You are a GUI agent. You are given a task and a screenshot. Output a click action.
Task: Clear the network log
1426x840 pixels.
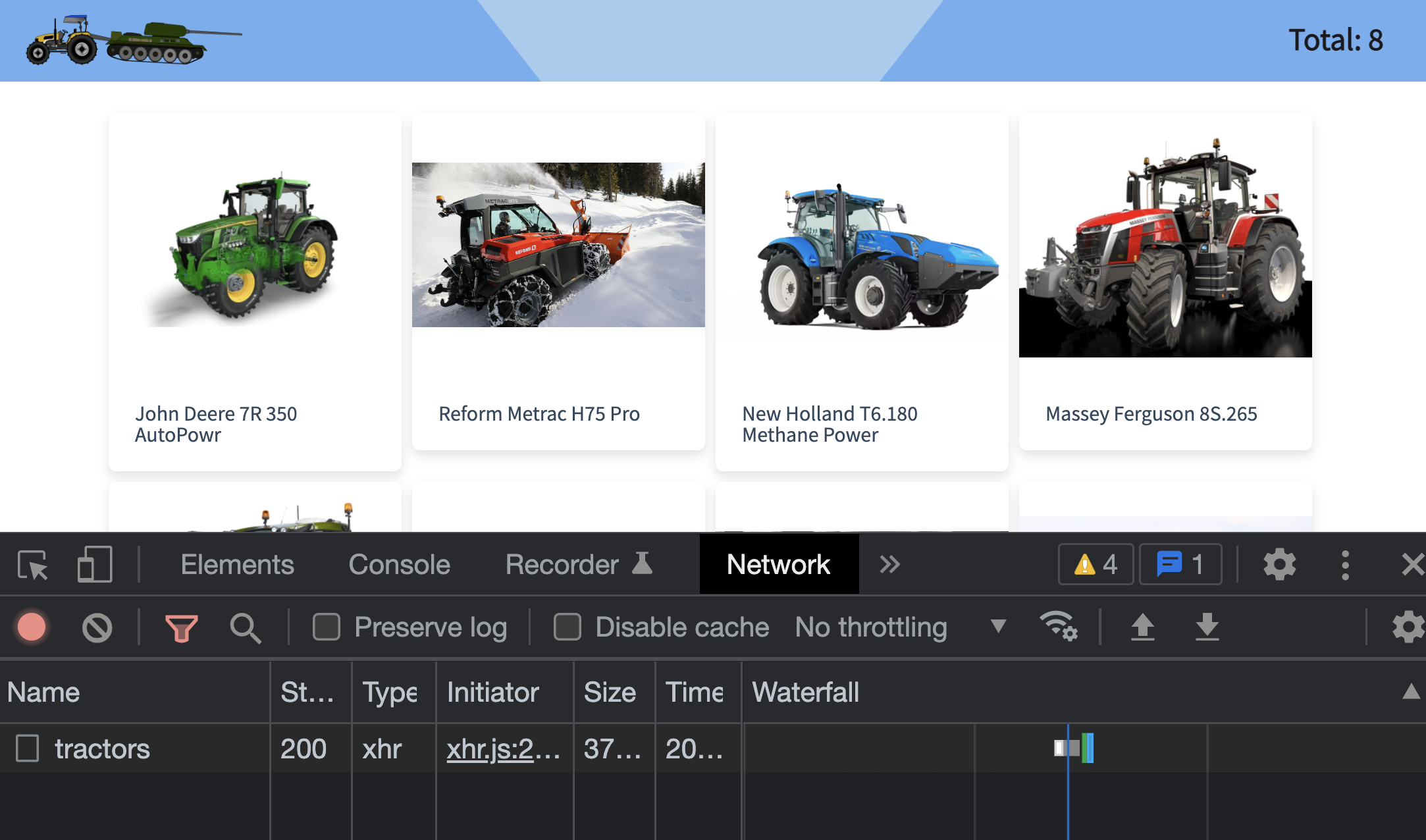pos(97,627)
